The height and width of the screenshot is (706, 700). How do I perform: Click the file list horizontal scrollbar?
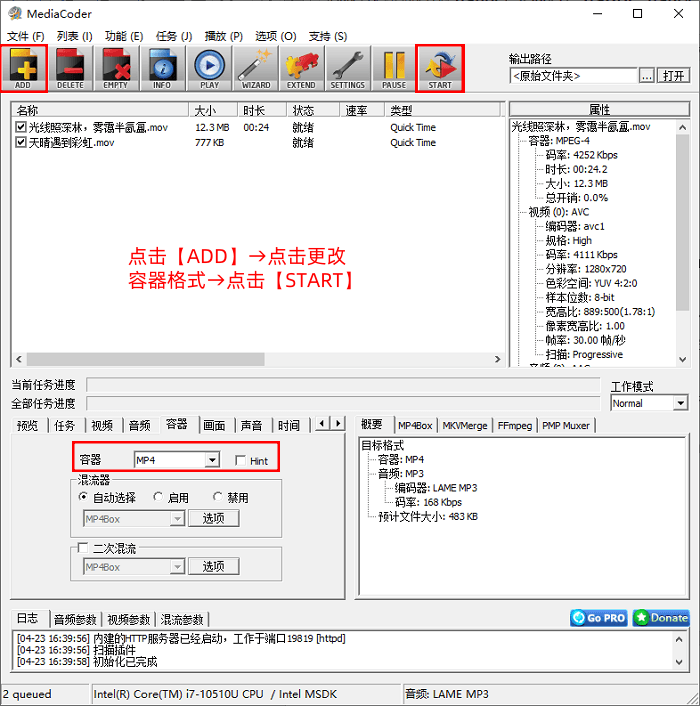click(258, 359)
